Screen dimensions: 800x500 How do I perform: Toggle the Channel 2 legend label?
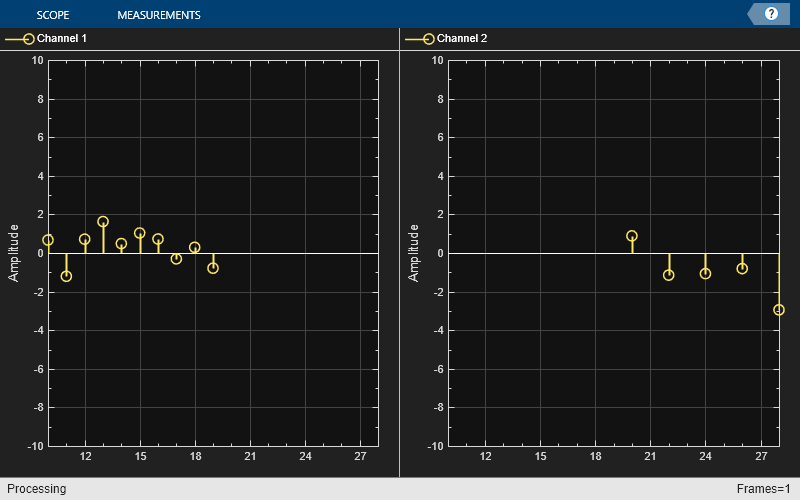(462, 39)
